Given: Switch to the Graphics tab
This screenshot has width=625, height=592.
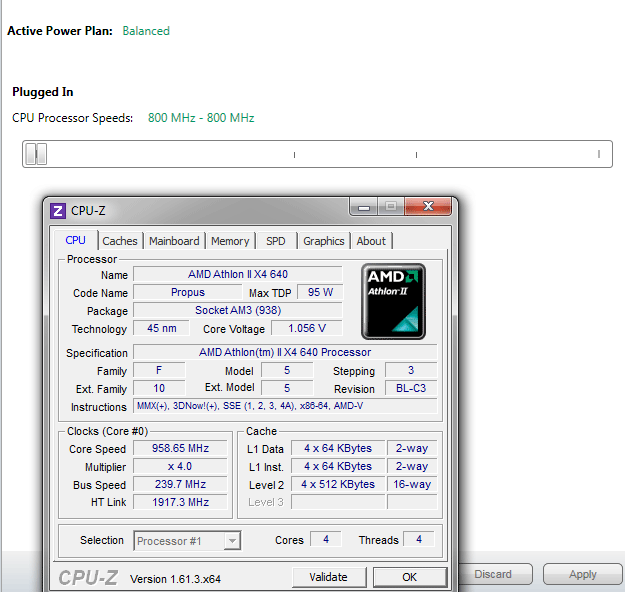Looking at the screenshot, I should [324, 241].
